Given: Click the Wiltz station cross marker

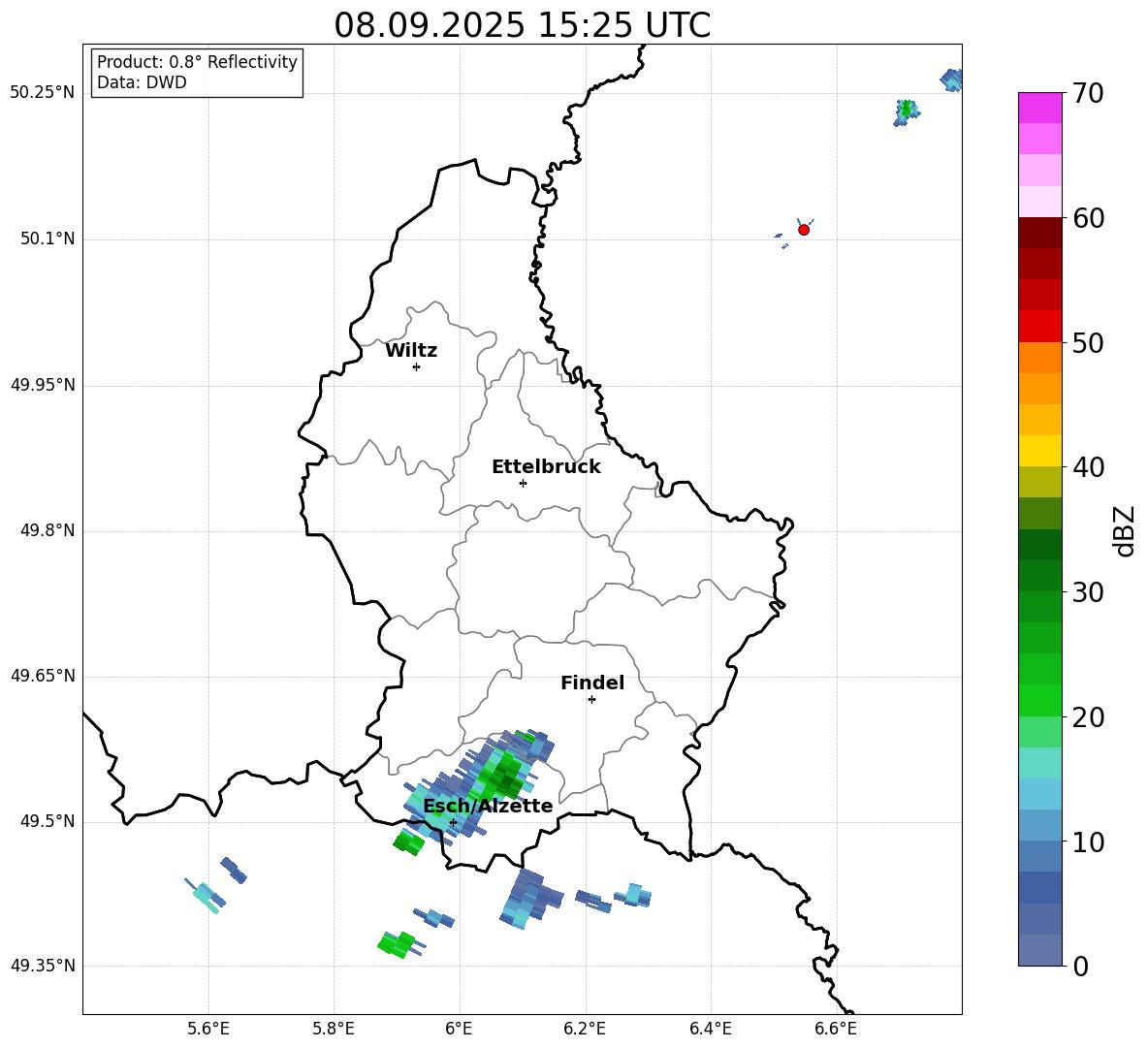Looking at the screenshot, I should (x=417, y=366).
